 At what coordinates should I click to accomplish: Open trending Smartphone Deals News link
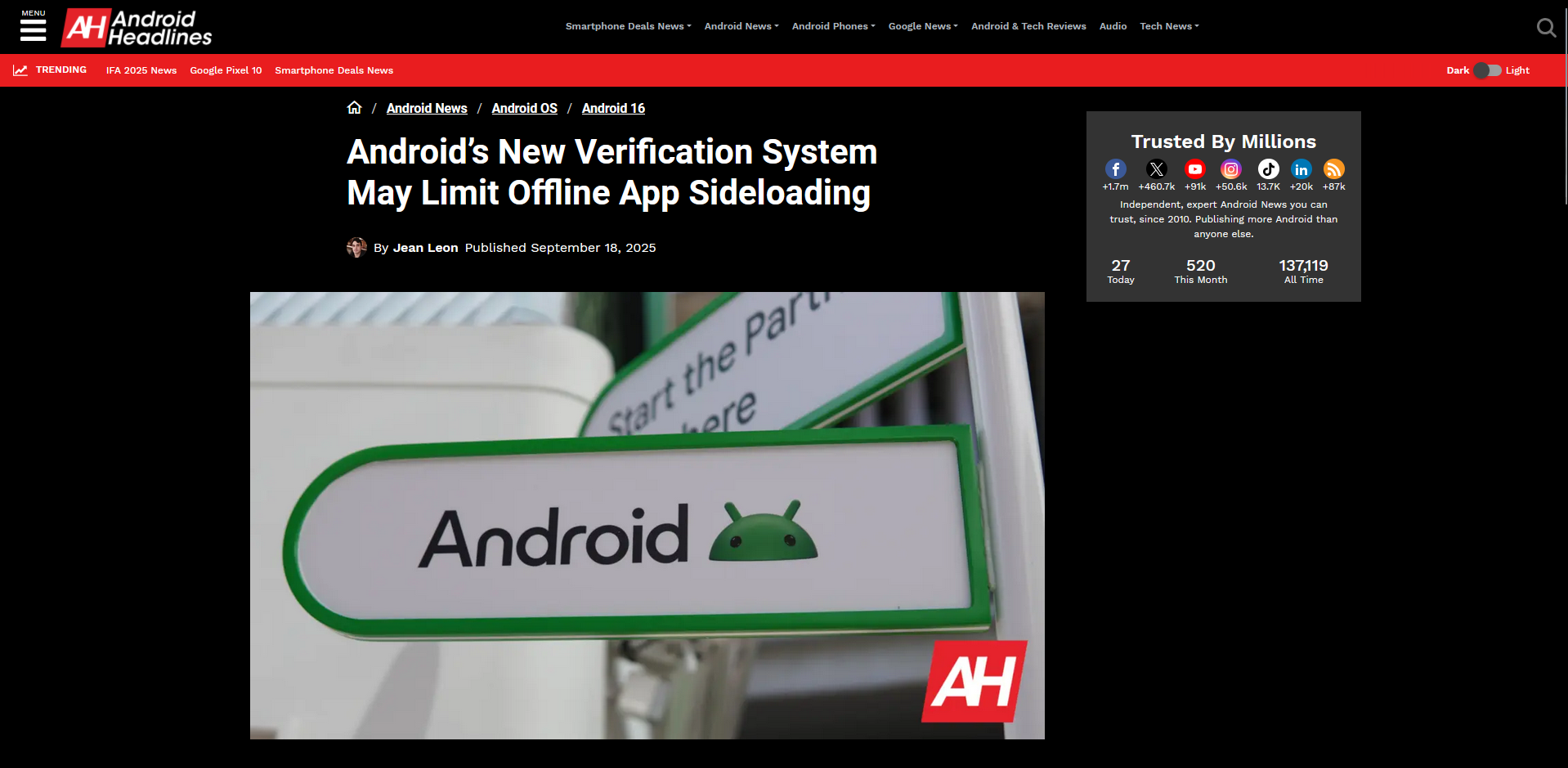(x=334, y=70)
